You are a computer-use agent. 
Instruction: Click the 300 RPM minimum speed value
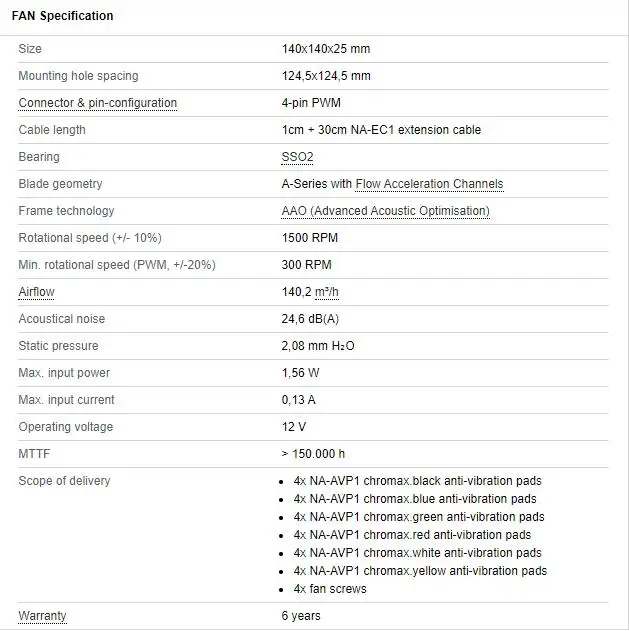[x=306, y=265]
